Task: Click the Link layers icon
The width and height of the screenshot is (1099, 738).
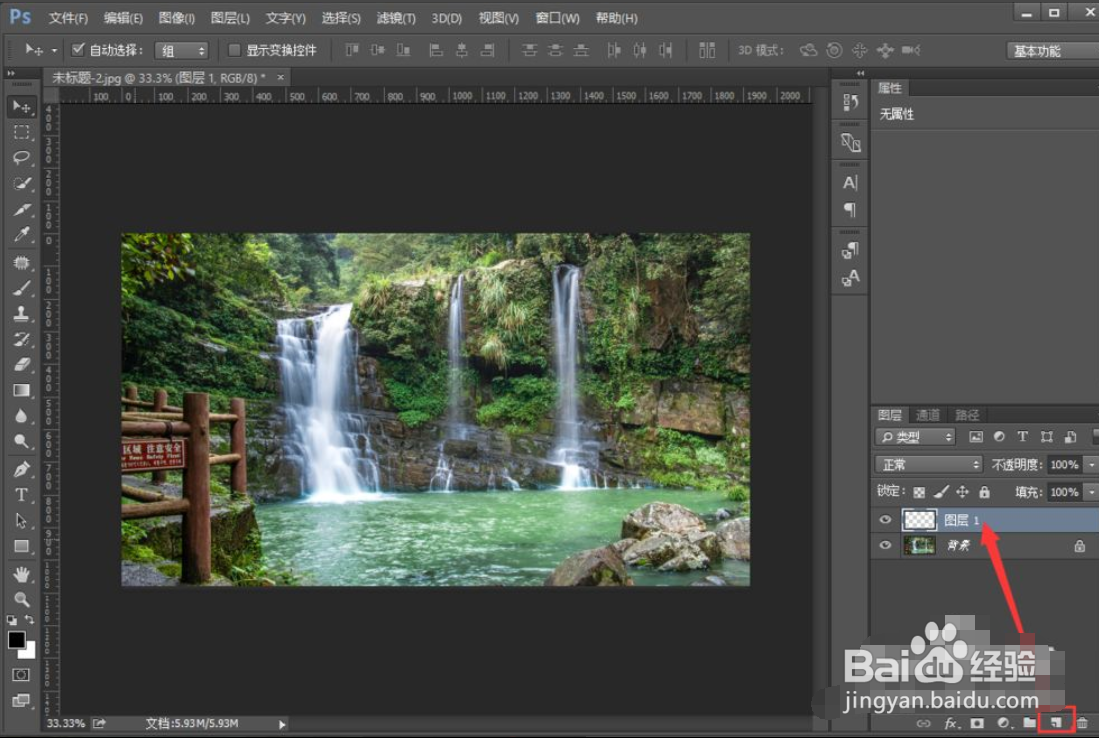Action: (x=924, y=723)
